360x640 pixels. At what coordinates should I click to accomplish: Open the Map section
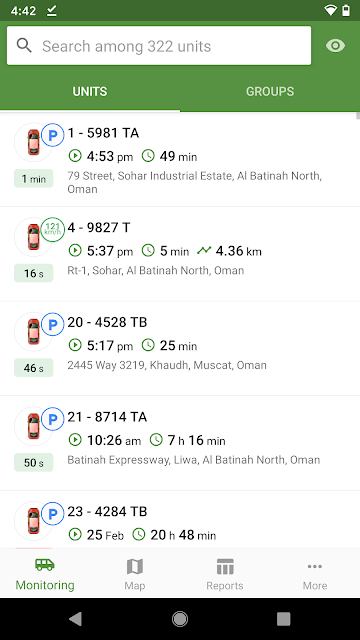[135, 575]
